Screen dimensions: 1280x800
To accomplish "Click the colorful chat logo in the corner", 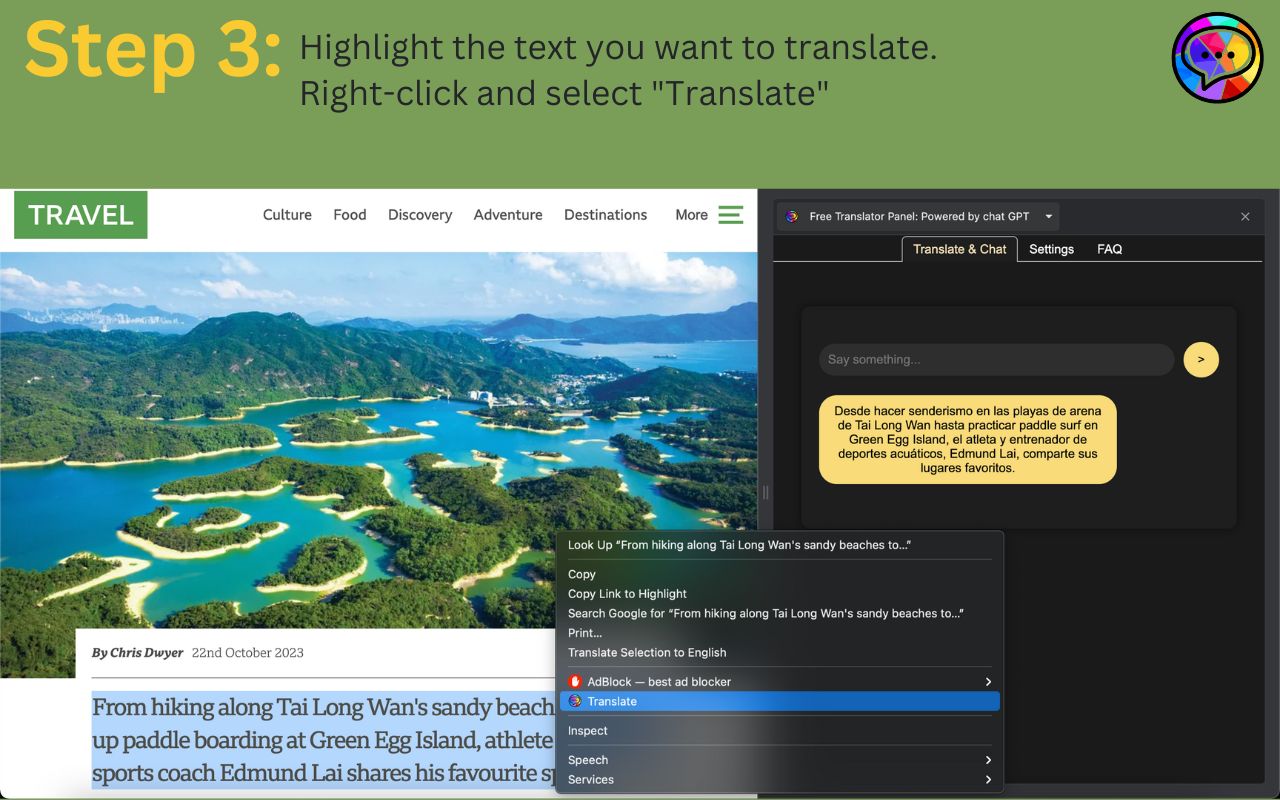I will pyautogui.click(x=1217, y=57).
